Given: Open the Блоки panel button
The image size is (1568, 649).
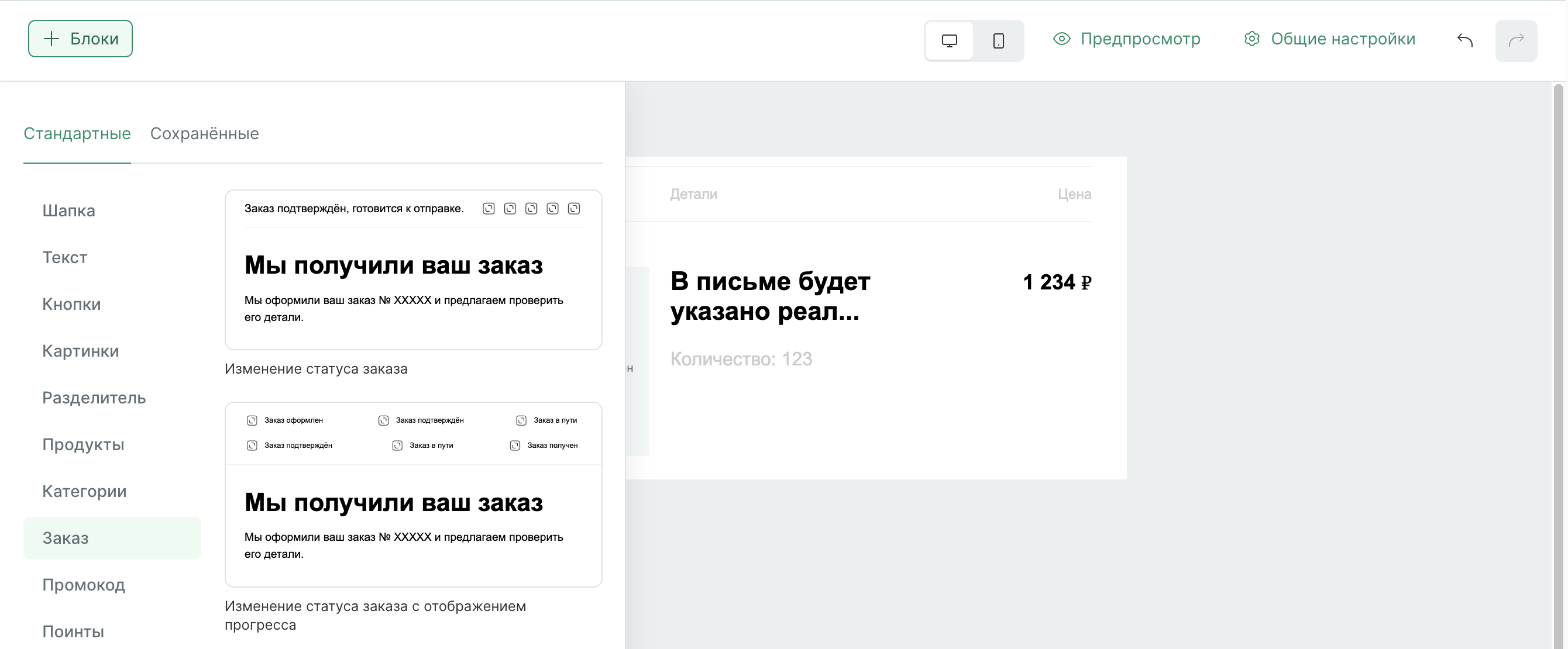Looking at the screenshot, I should pyautogui.click(x=80, y=39).
